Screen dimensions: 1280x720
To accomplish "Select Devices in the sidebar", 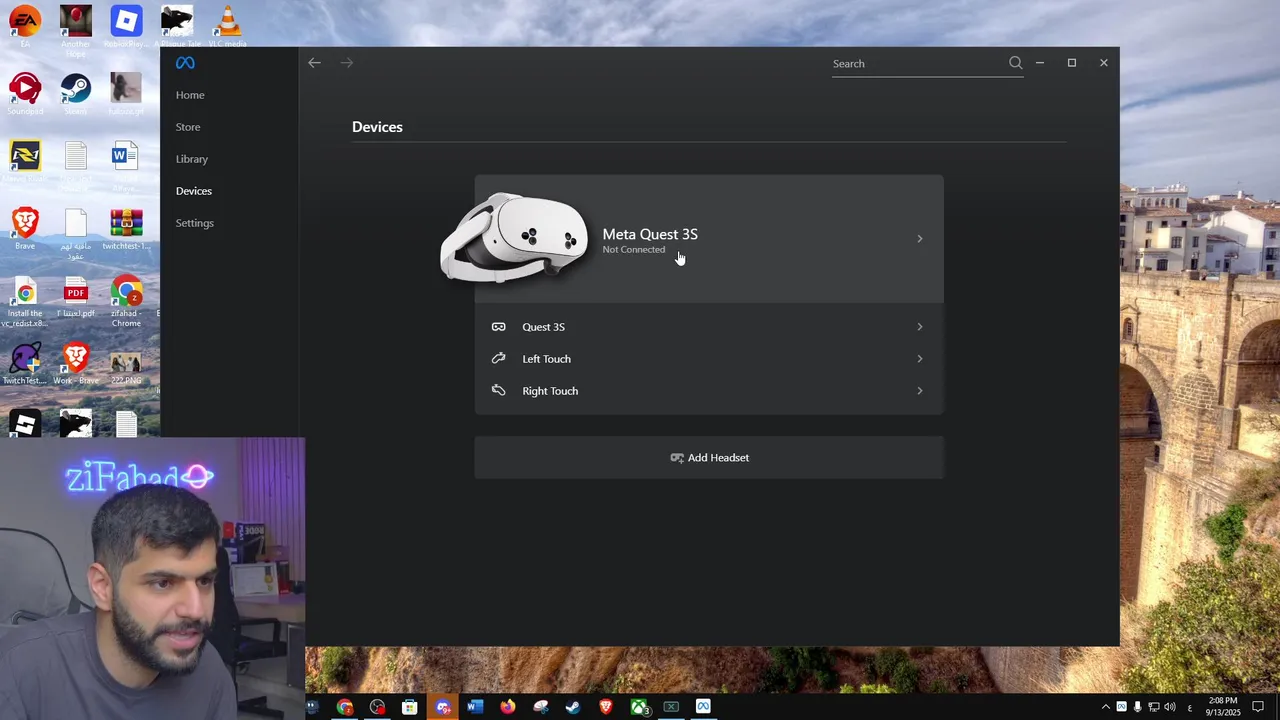I will point(194,191).
